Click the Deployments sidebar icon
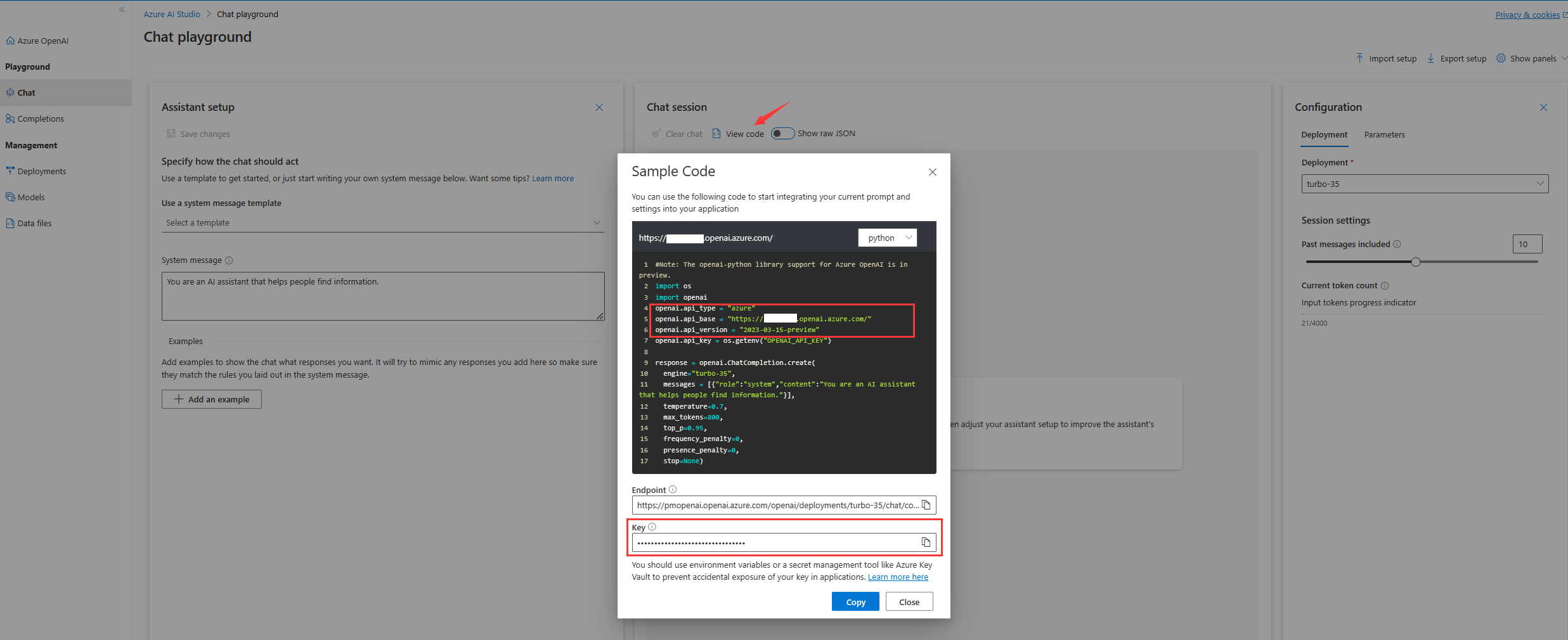This screenshot has width=1568, height=640. tap(10, 170)
